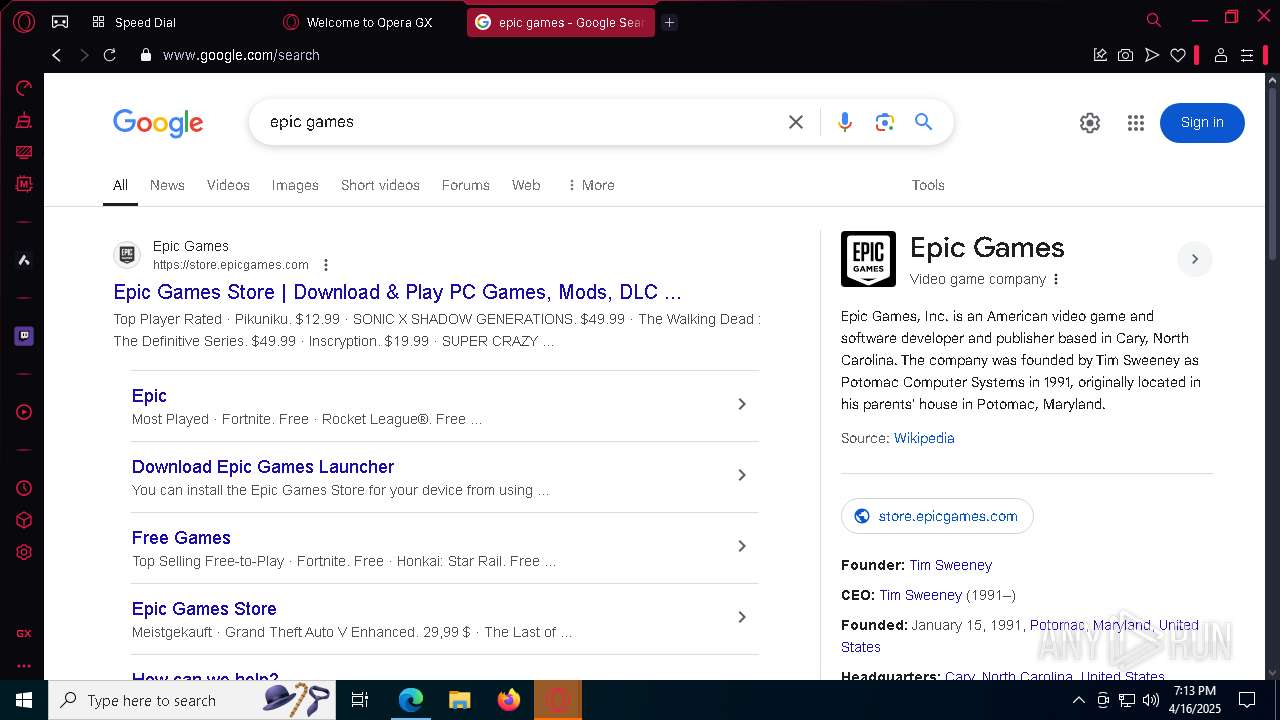Submit search with magnifier button
The width and height of the screenshot is (1280, 720).
923,122
